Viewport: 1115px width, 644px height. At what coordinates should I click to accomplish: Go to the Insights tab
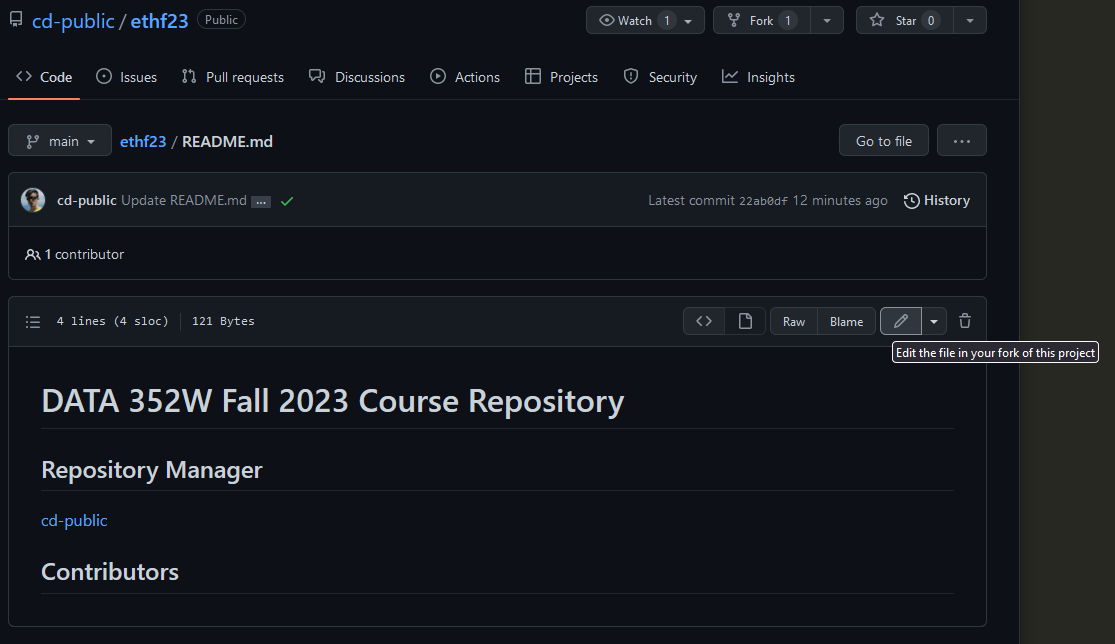tap(759, 77)
